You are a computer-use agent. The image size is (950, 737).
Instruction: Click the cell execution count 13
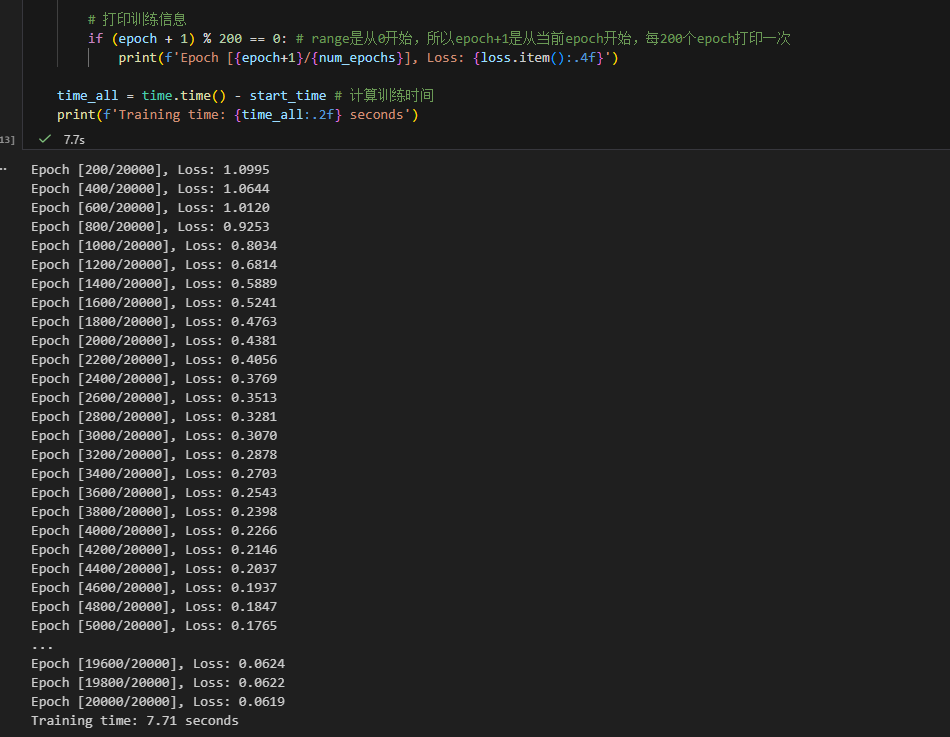(x=7, y=139)
